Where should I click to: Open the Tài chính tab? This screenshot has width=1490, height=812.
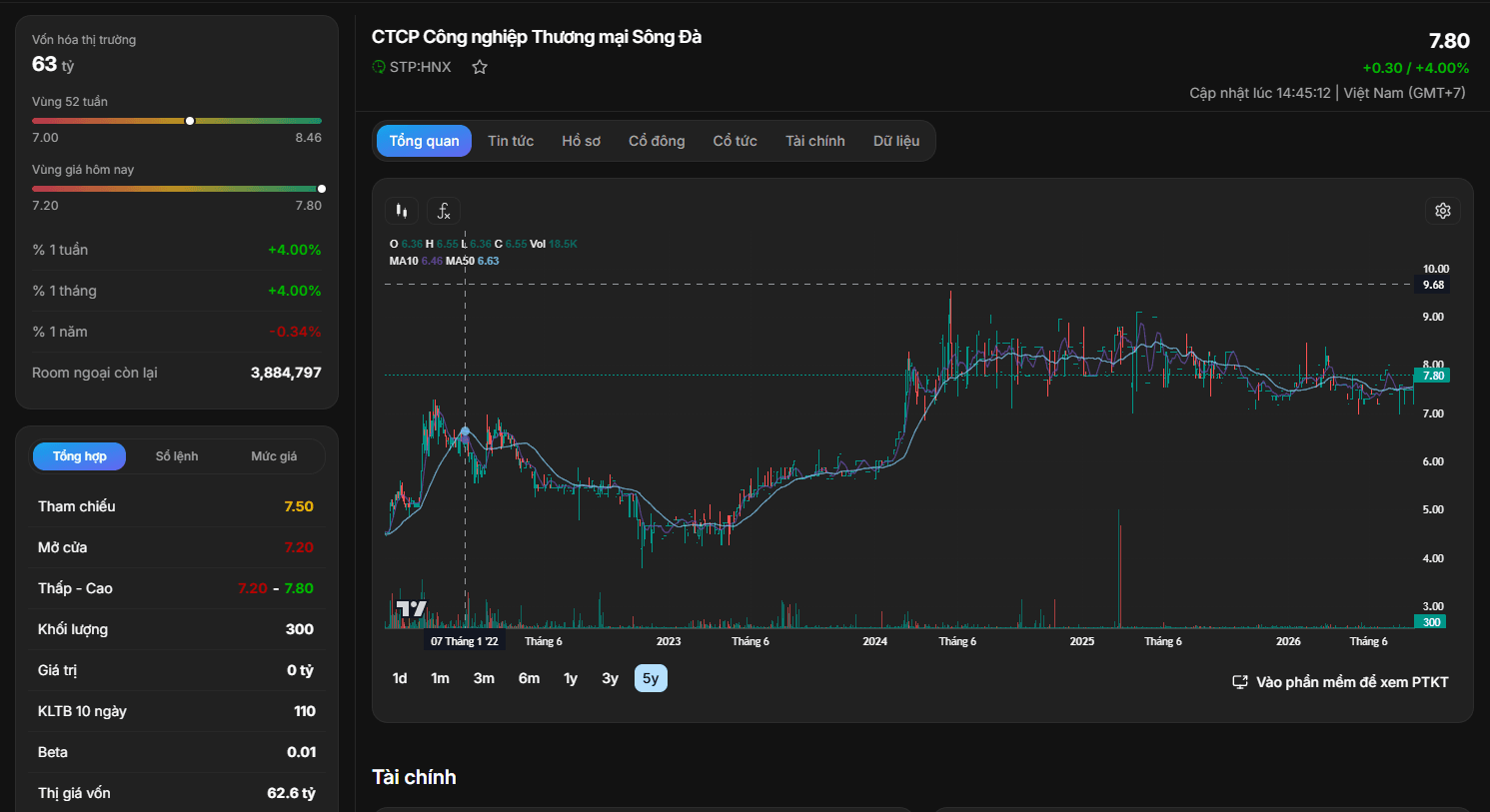(814, 141)
